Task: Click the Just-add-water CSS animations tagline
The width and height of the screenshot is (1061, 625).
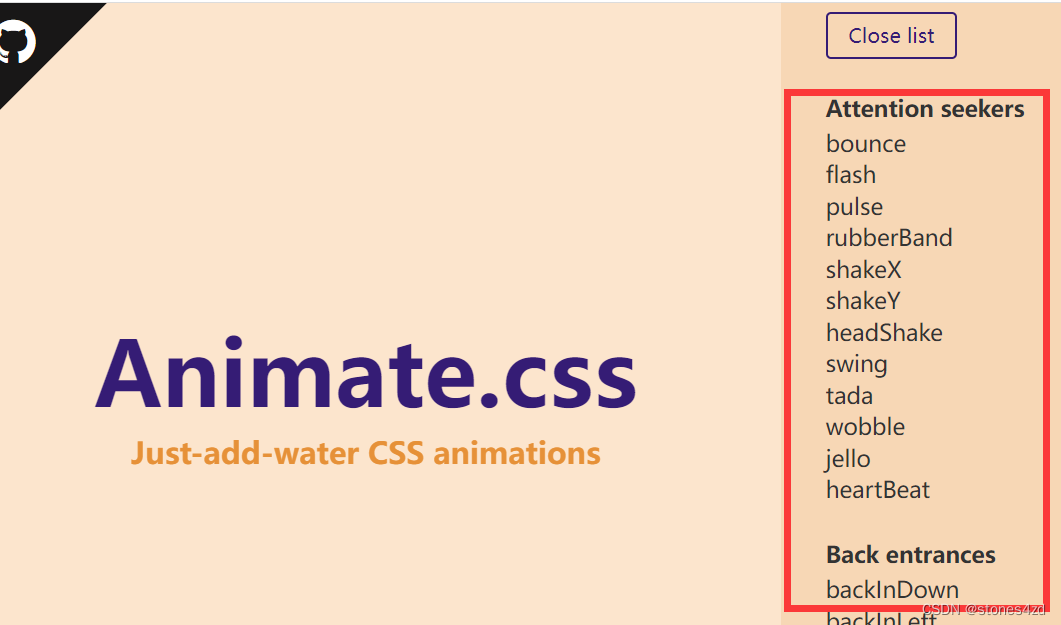Action: (x=366, y=453)
